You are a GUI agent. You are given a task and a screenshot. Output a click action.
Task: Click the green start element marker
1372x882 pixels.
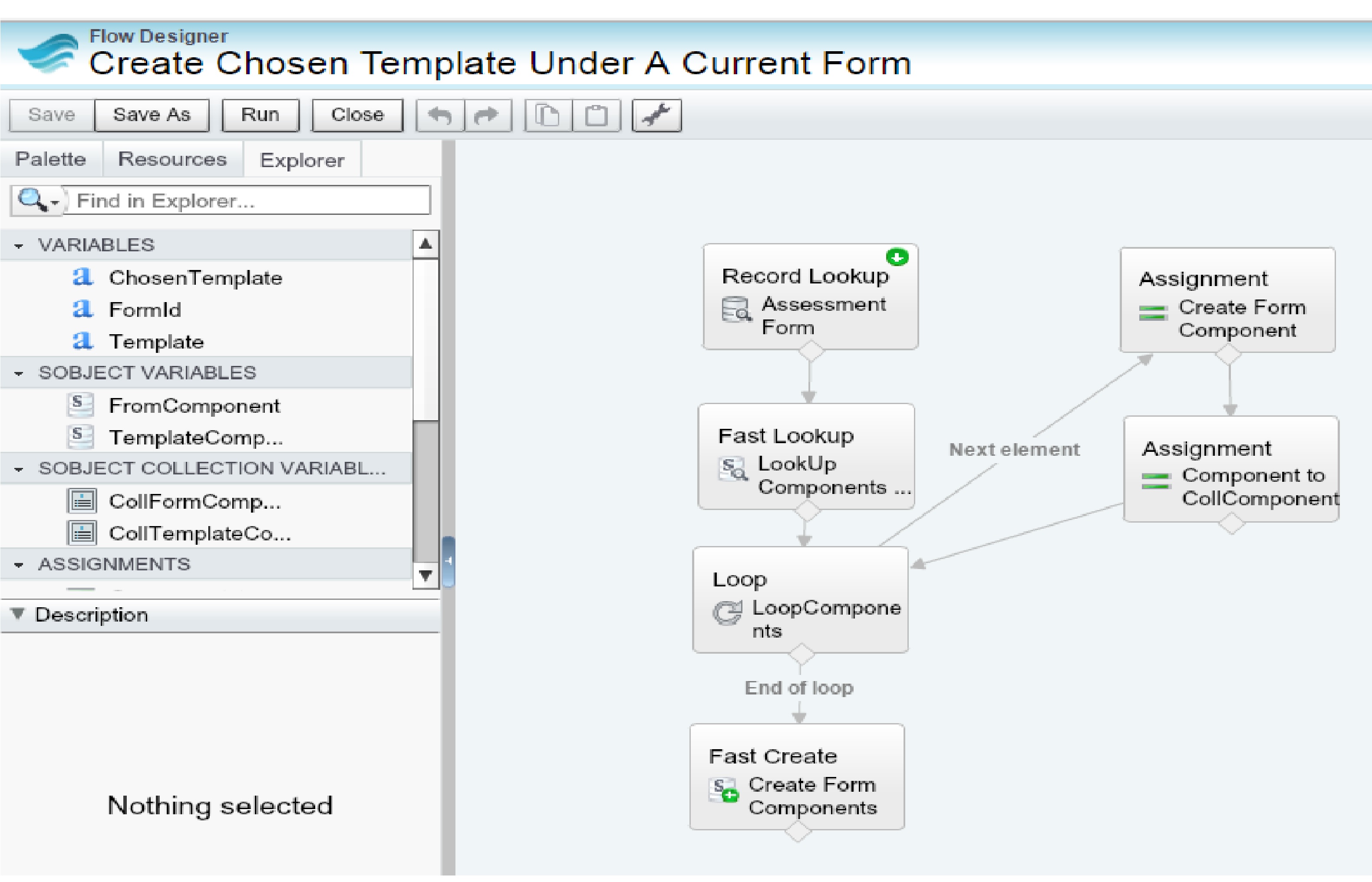click(x=897, y=257)
